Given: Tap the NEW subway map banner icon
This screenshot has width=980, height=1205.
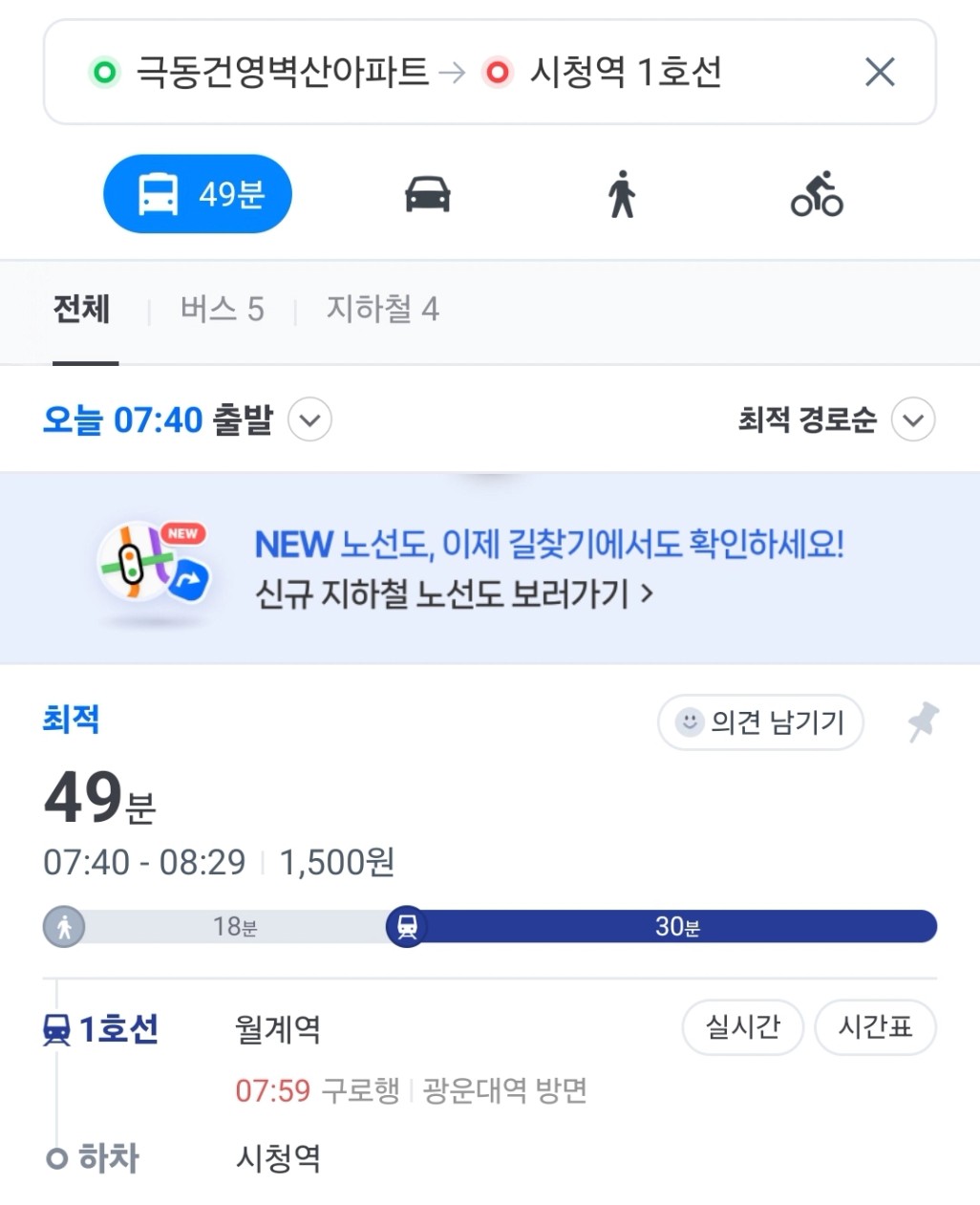Looking at the screenshot, I should (154, 564).
